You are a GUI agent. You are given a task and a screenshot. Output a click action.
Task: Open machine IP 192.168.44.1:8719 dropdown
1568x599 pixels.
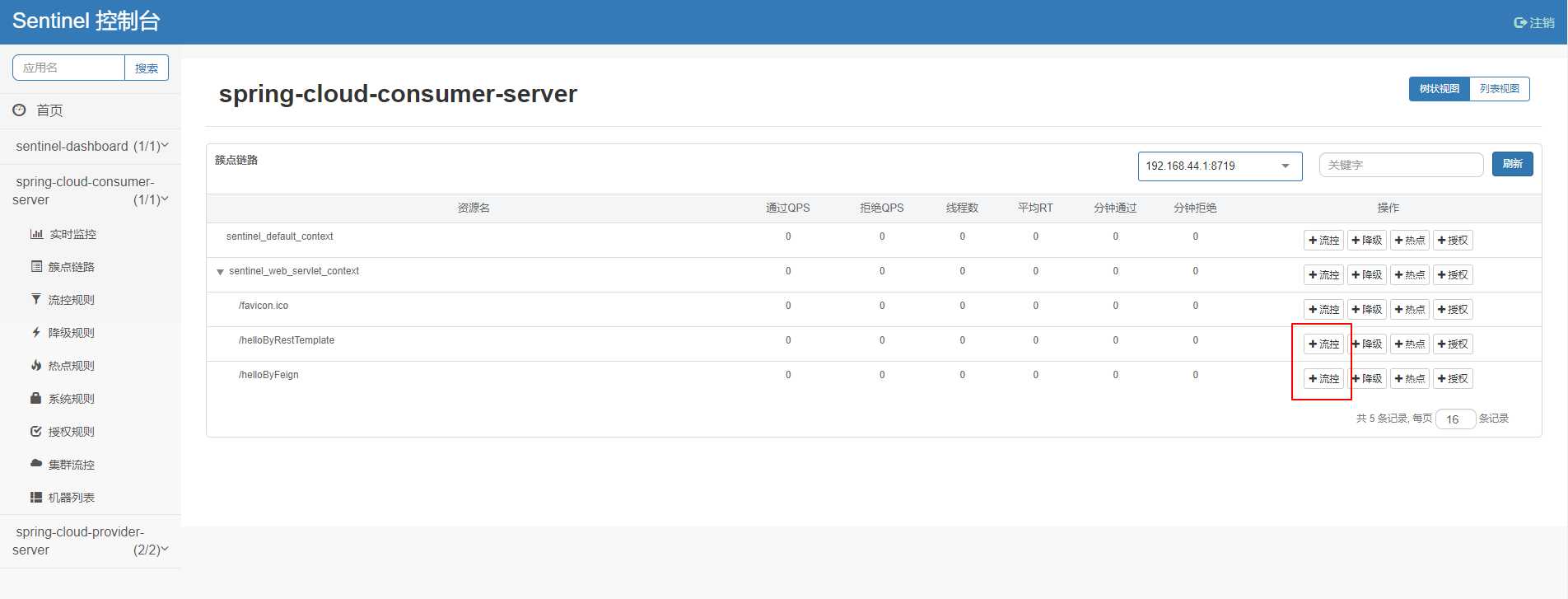1220,166
